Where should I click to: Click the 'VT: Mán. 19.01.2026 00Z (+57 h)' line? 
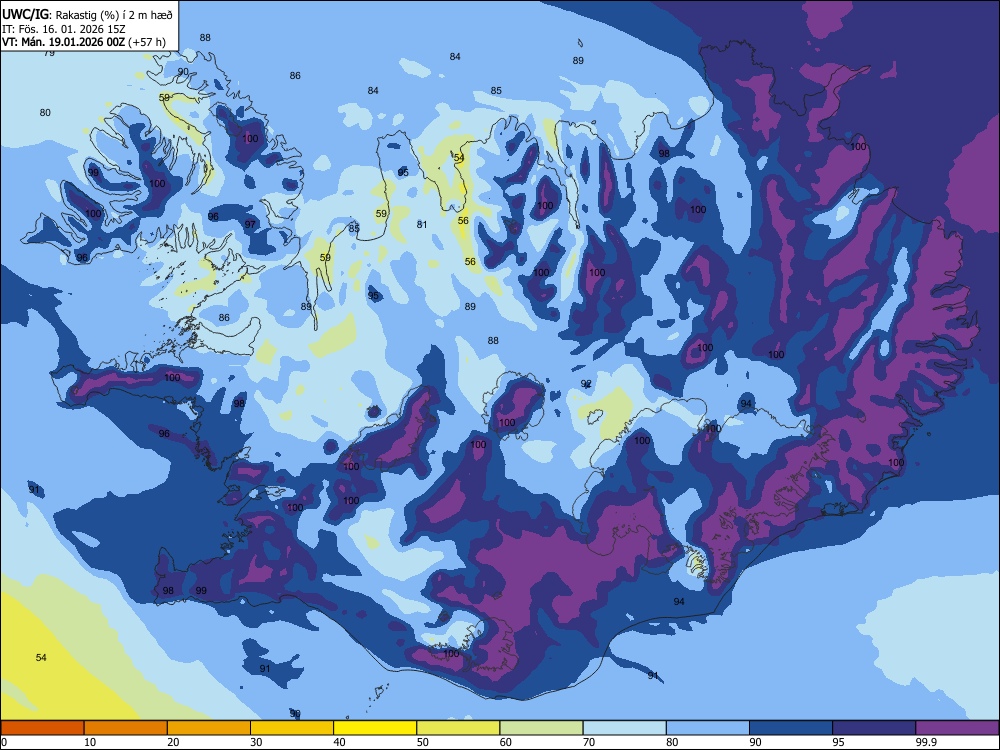[x=84, y=42]
